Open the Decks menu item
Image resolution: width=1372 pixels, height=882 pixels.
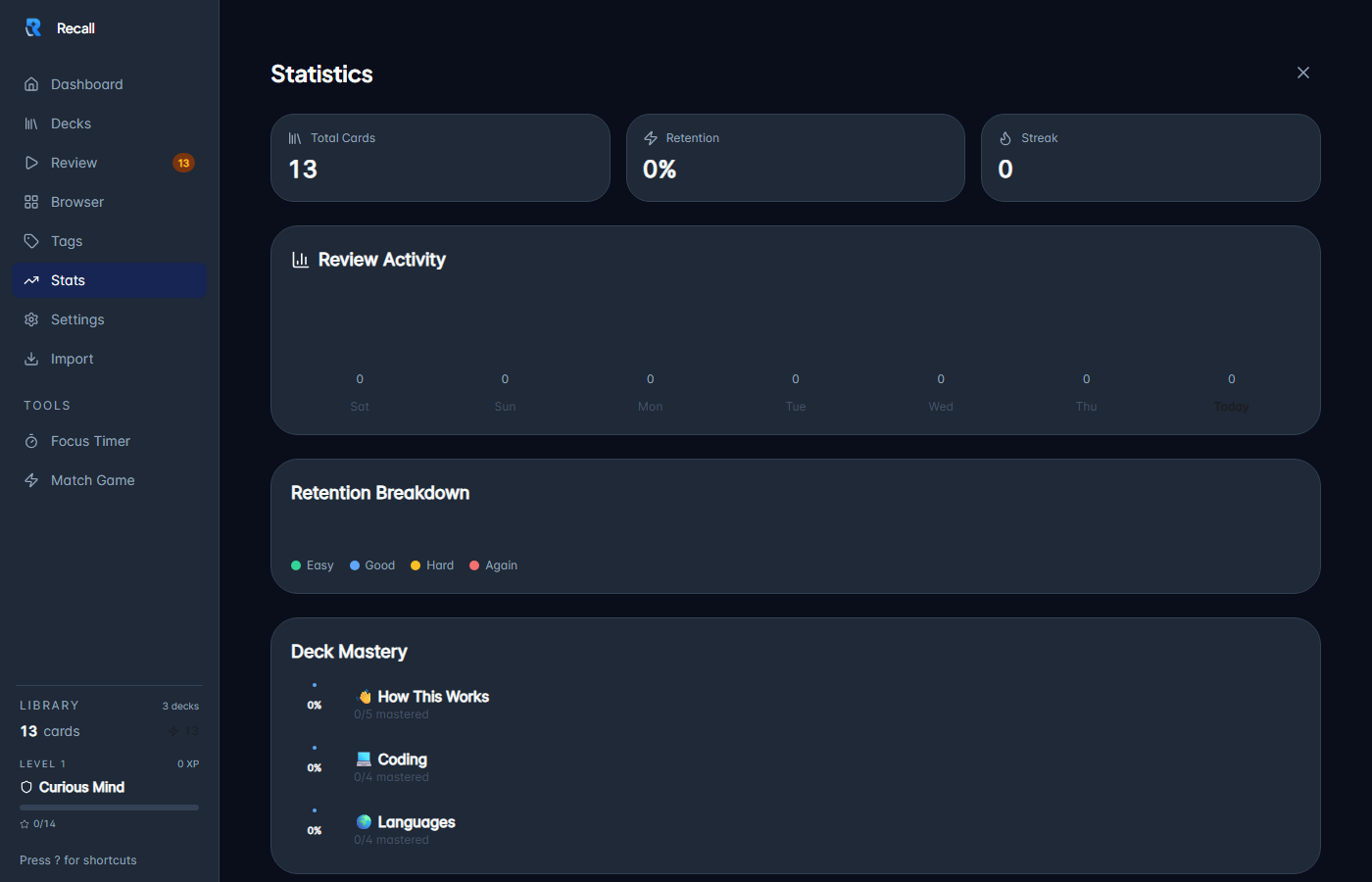pyautogui.click(x=109, y=123)
